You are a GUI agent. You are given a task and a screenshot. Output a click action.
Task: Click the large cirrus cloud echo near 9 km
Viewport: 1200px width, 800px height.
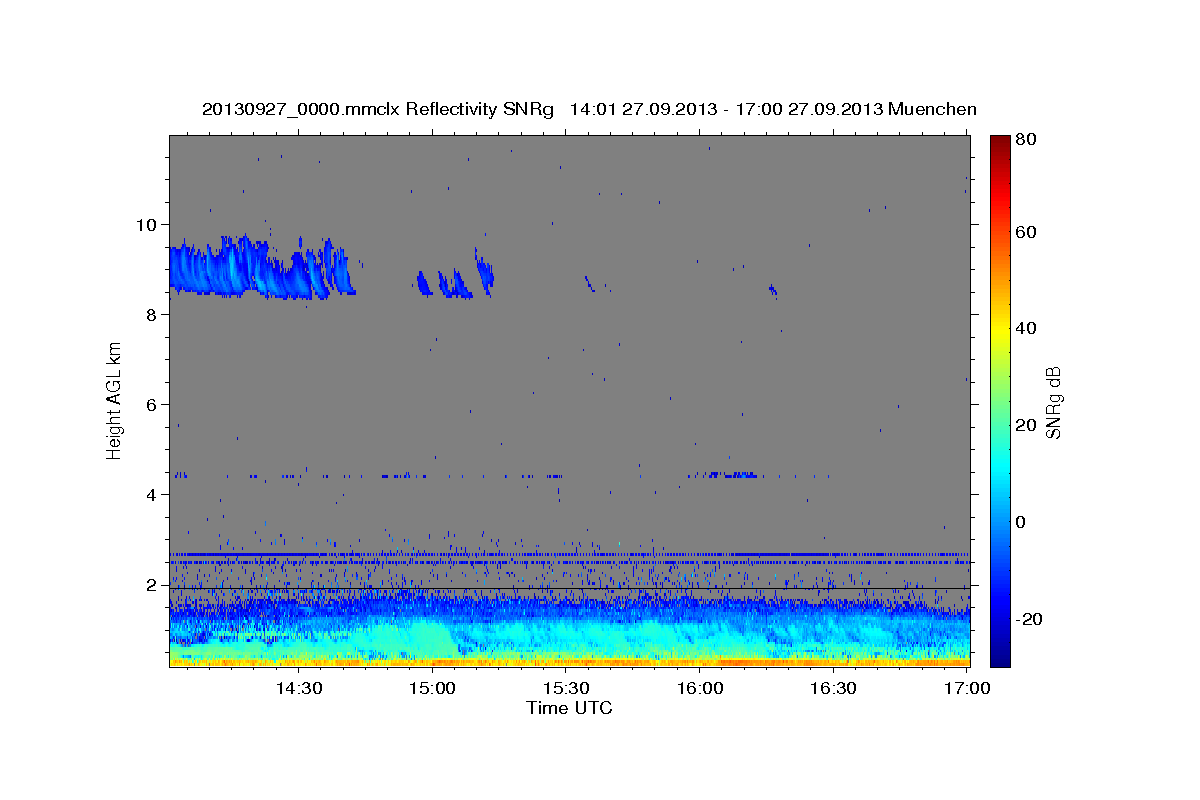tap(260, 268)
